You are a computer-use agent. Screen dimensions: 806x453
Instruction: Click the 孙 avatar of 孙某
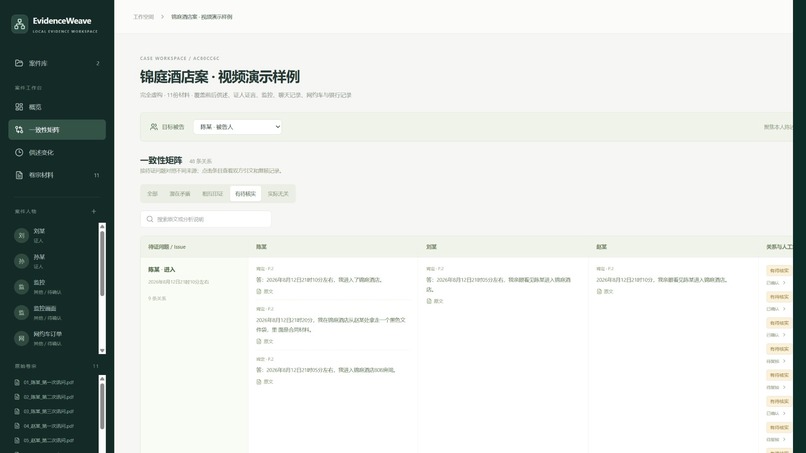[x=21, y=261]
